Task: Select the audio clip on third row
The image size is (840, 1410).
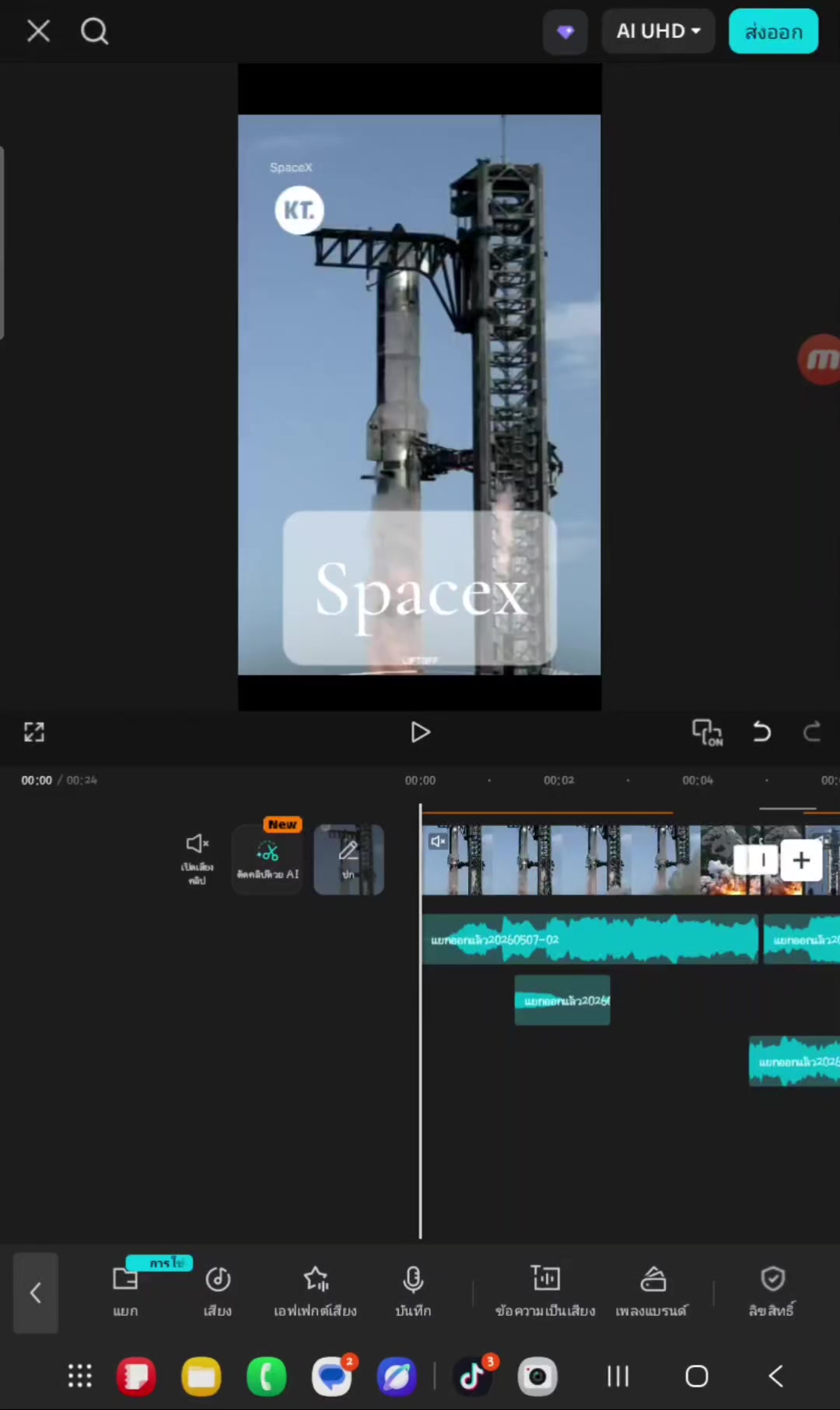Action: click(794, 1061)
